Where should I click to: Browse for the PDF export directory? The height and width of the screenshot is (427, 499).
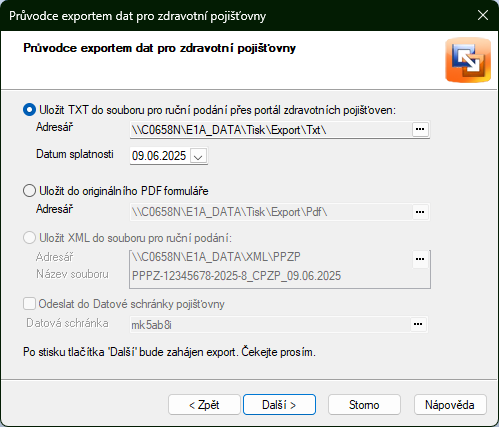pos(420,212)
